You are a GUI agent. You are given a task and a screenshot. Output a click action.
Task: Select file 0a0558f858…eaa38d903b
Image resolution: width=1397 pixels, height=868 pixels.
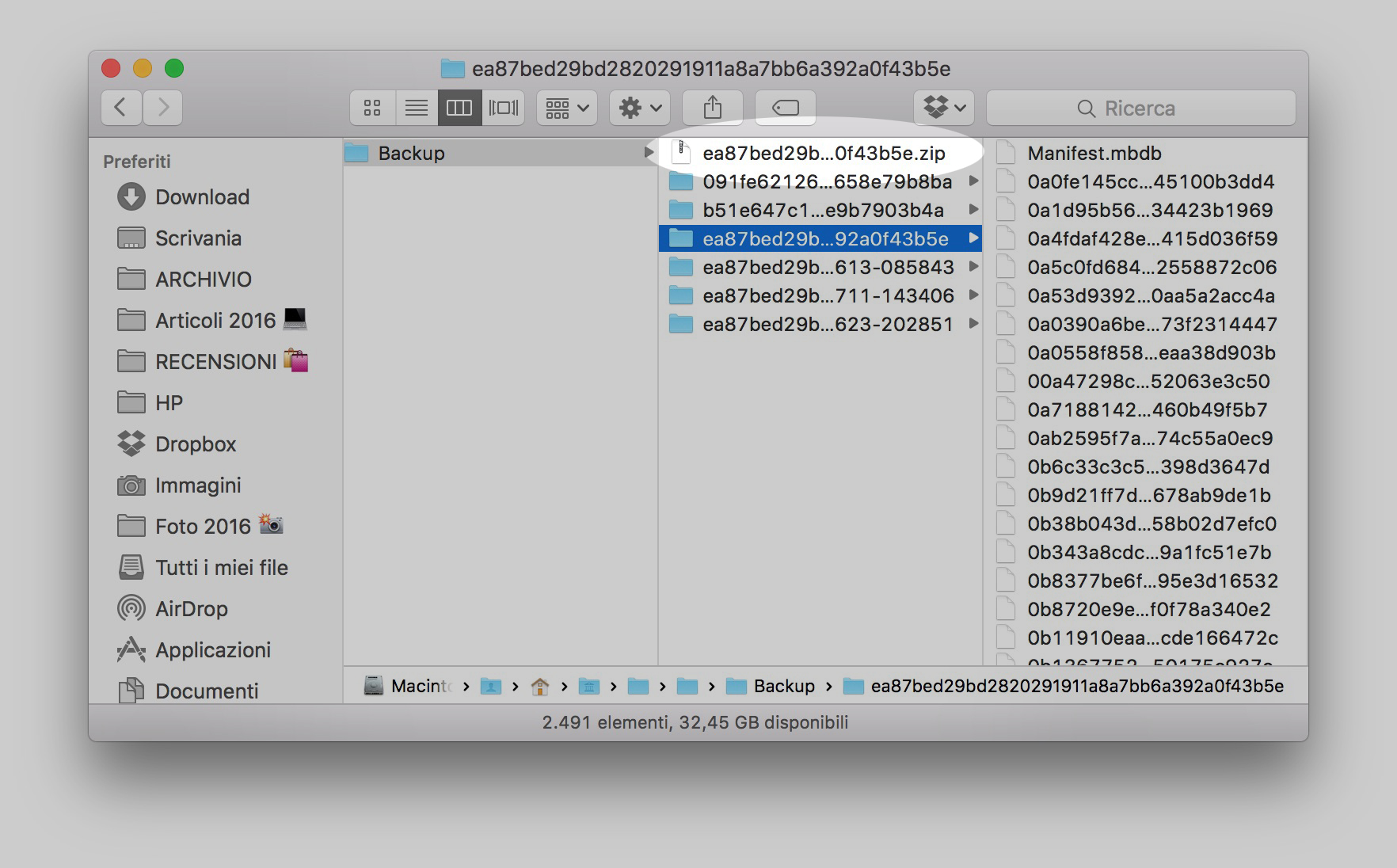click(1145, 352)
